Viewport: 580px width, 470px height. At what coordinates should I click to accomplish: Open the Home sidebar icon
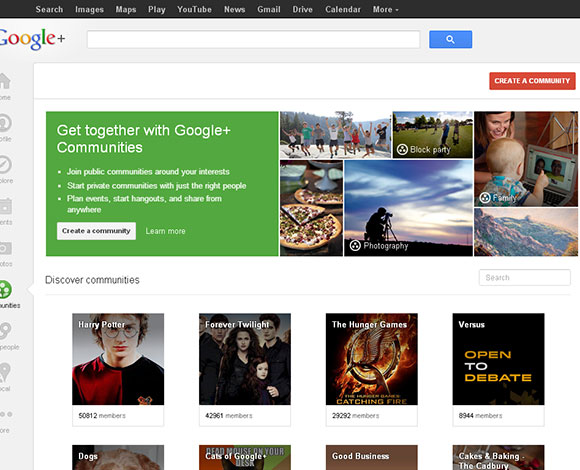(x=5, y=81)
